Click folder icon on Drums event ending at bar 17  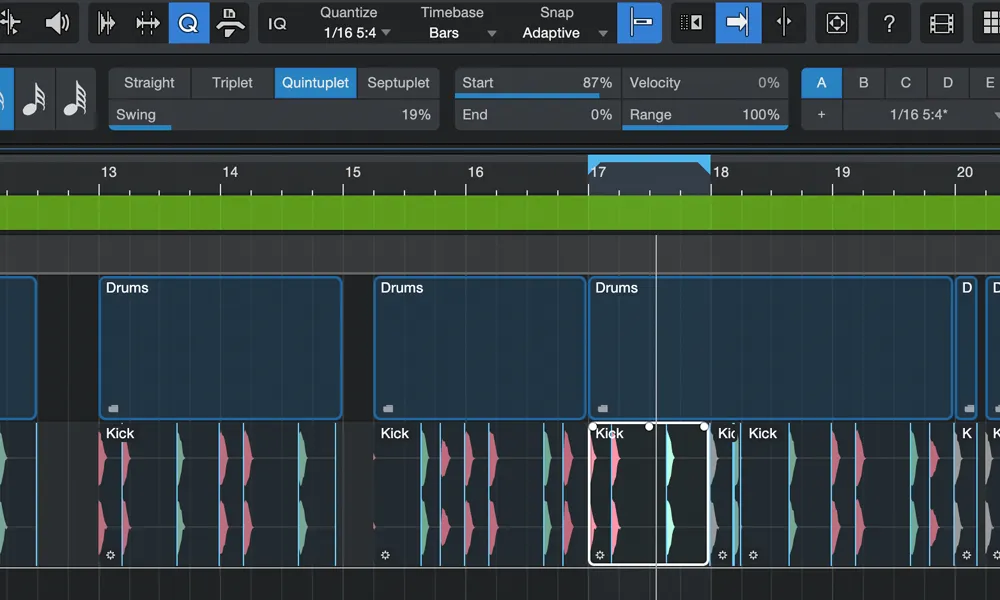388,409
